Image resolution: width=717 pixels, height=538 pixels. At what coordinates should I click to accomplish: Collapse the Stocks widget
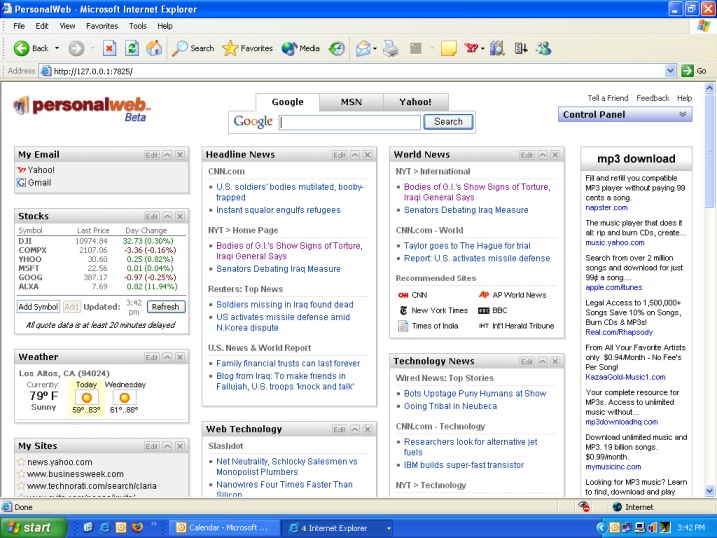pyautogui.click(x=167, y=216)
